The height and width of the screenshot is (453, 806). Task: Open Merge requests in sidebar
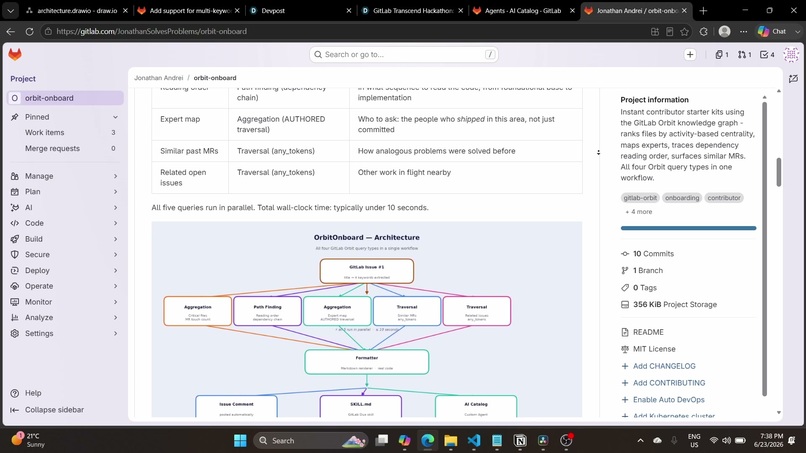(x=66, y=148)
